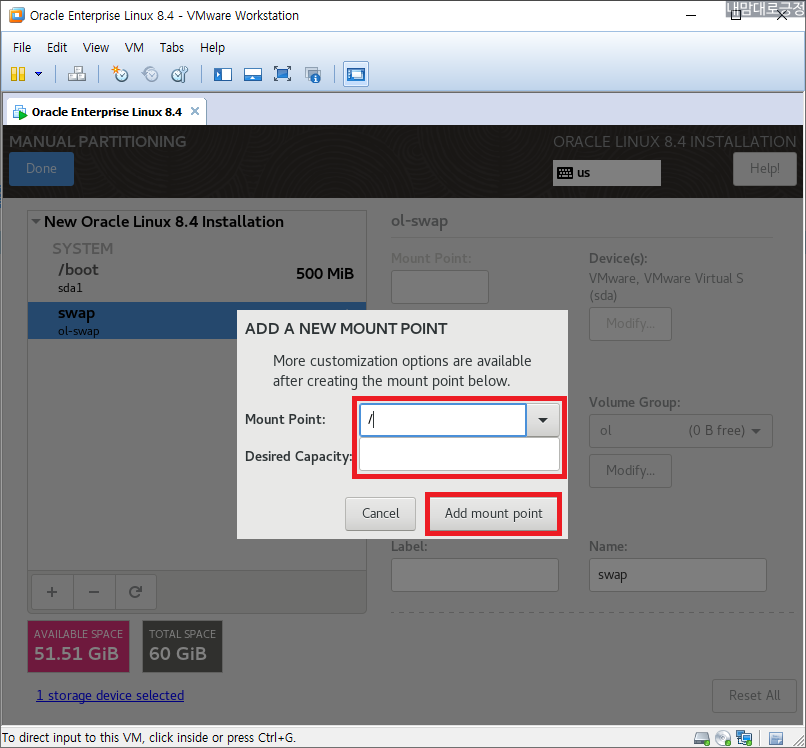
Task: Click the VMware pause/suspend toolbar icon
Action: [18, 74]
